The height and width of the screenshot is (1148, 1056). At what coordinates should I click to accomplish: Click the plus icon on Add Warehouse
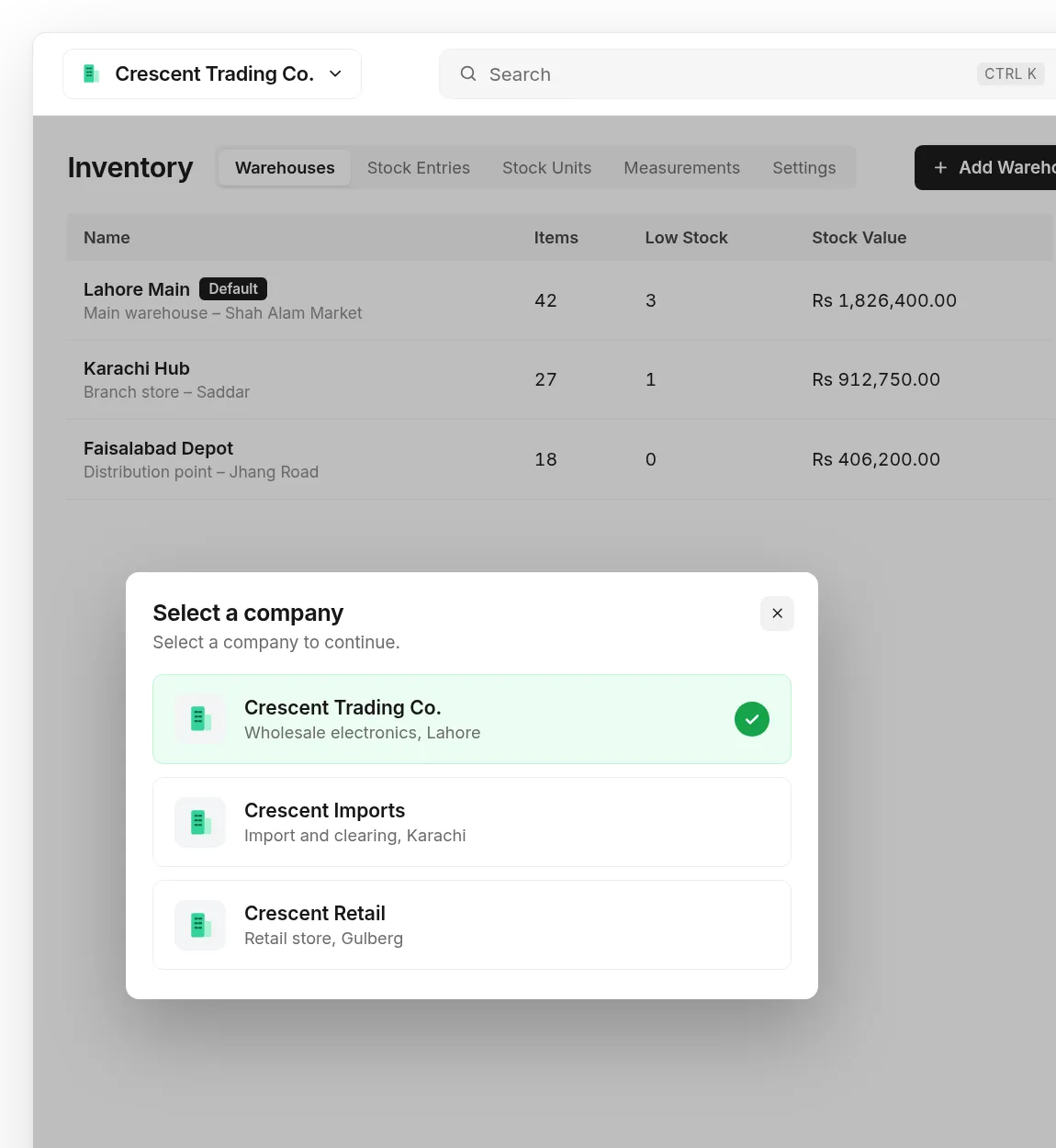click(940, 168)
